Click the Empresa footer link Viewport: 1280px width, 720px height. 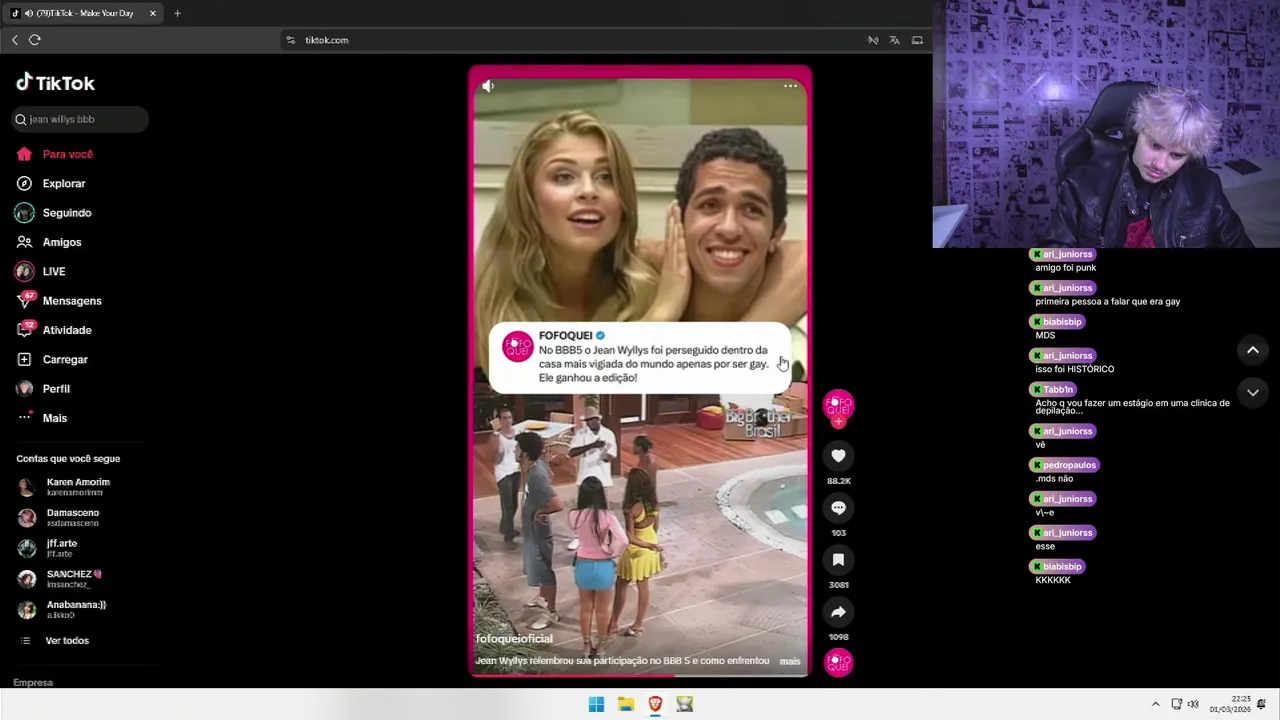click(33, 682)
